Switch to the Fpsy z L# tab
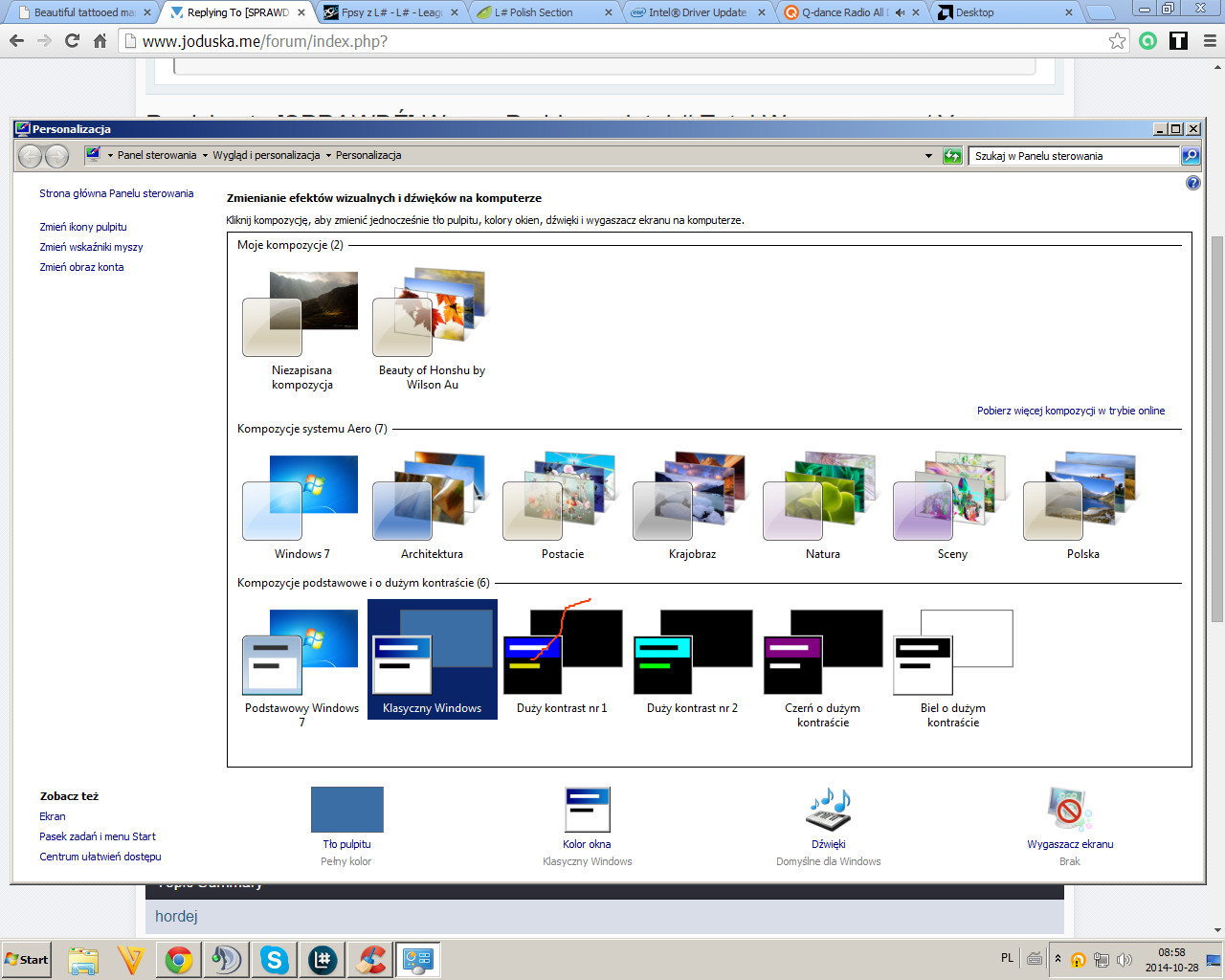The width and height of the screenshot is (1225, 980). point(390,12)
